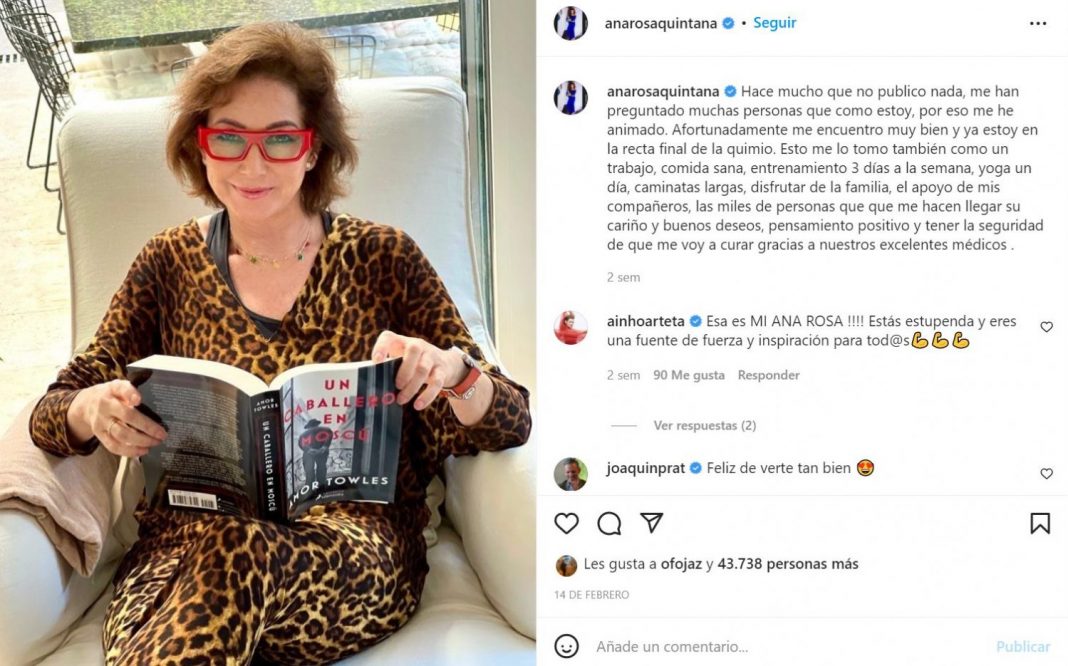This screenshot has height=666, width=1068.
Task: Share the post via the paper plane icon
Action: coord(652,523)
